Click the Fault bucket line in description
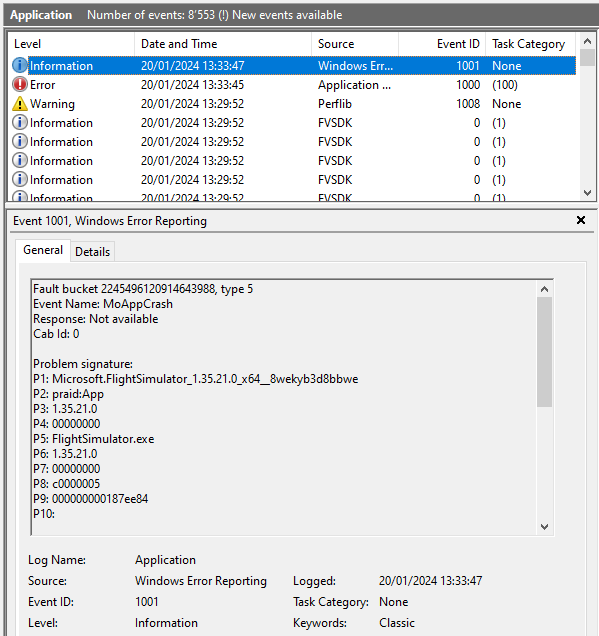The width and height of the screenshot is (599, 636). [x=143, y=289]
